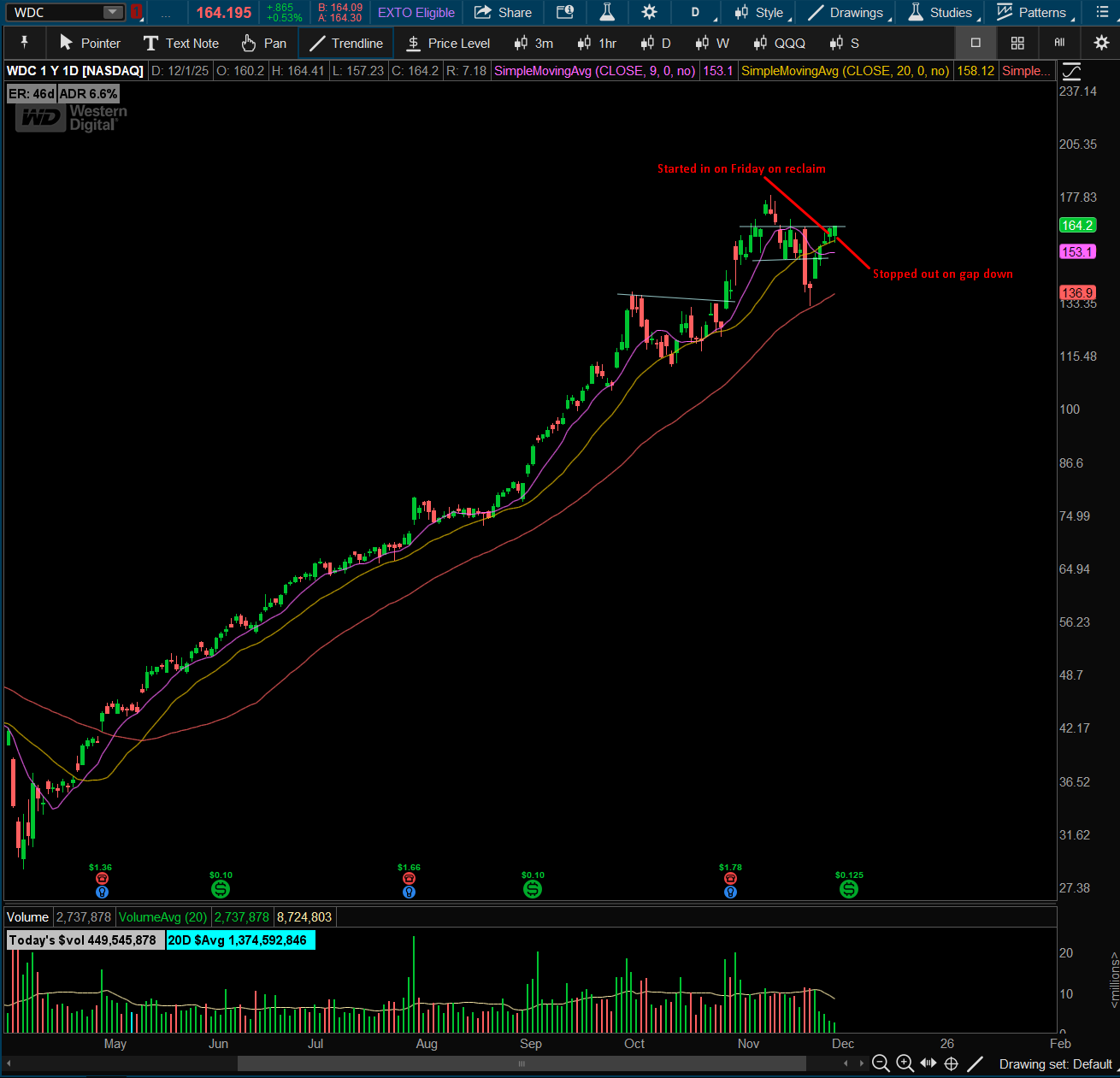Click the flask icon in top bar
1120x1078 pixels.
pyautogui.click(x=607, y=13)
